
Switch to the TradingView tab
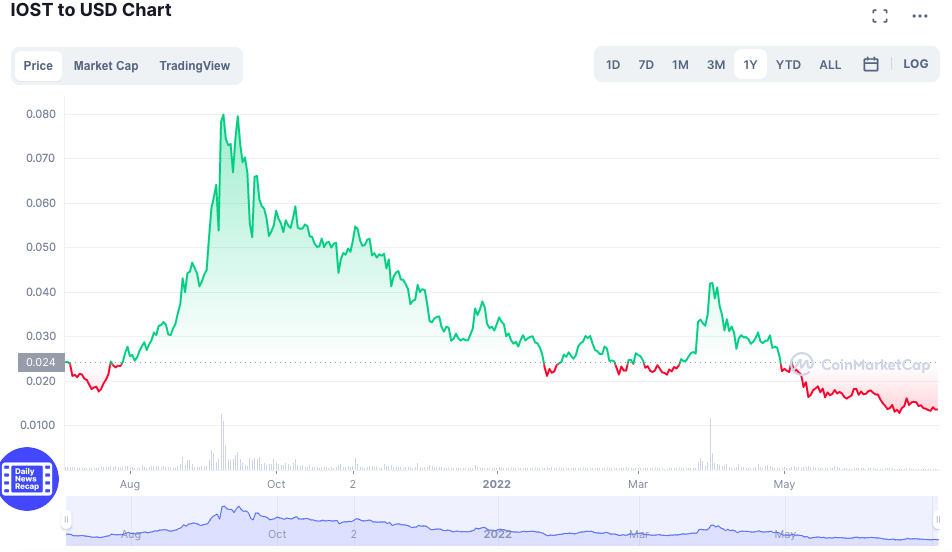tap(194, 66)
